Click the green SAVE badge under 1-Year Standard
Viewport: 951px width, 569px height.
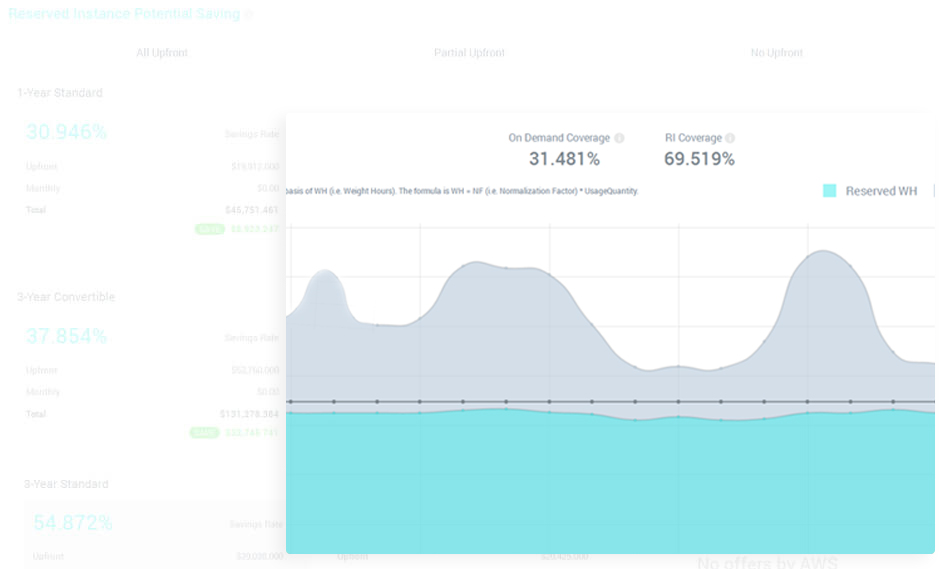209,229
